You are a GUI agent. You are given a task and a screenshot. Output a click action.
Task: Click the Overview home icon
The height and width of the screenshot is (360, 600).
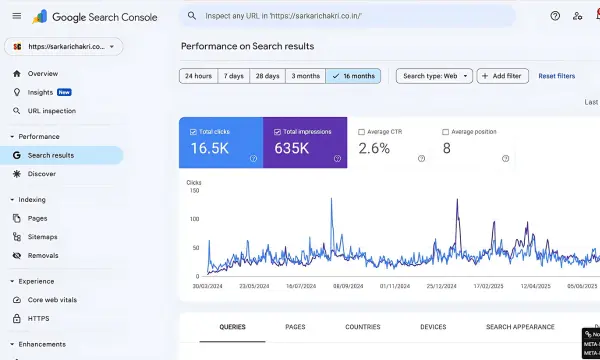(x=17, y=73)
